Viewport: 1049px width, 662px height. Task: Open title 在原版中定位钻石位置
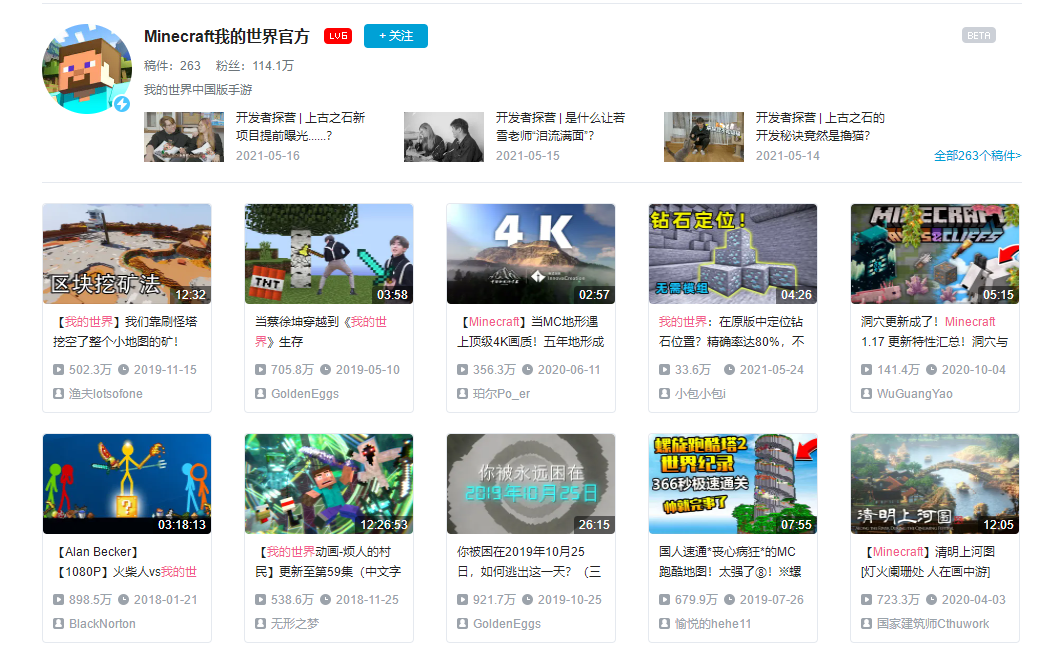click(732, 332)
